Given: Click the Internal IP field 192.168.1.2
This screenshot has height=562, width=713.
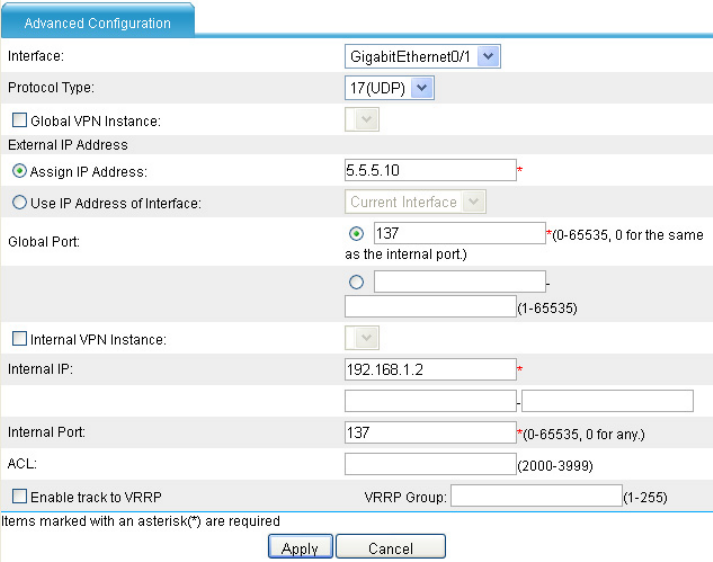Looking at the screenshot, I should coord(430,369).
